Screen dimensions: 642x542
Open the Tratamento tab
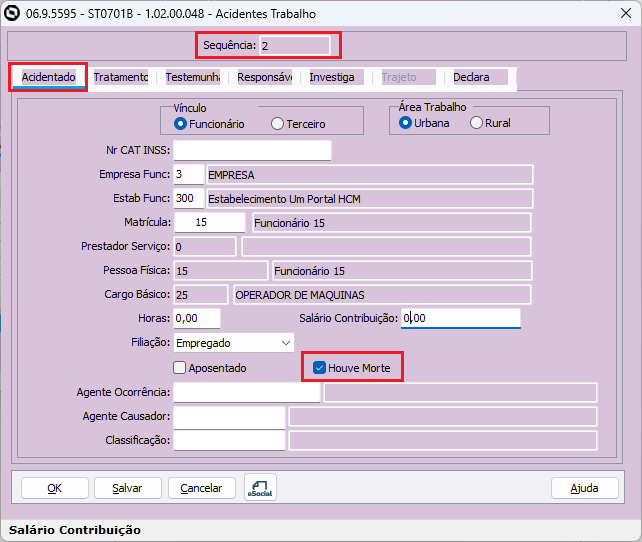click(x=121, y=77)
